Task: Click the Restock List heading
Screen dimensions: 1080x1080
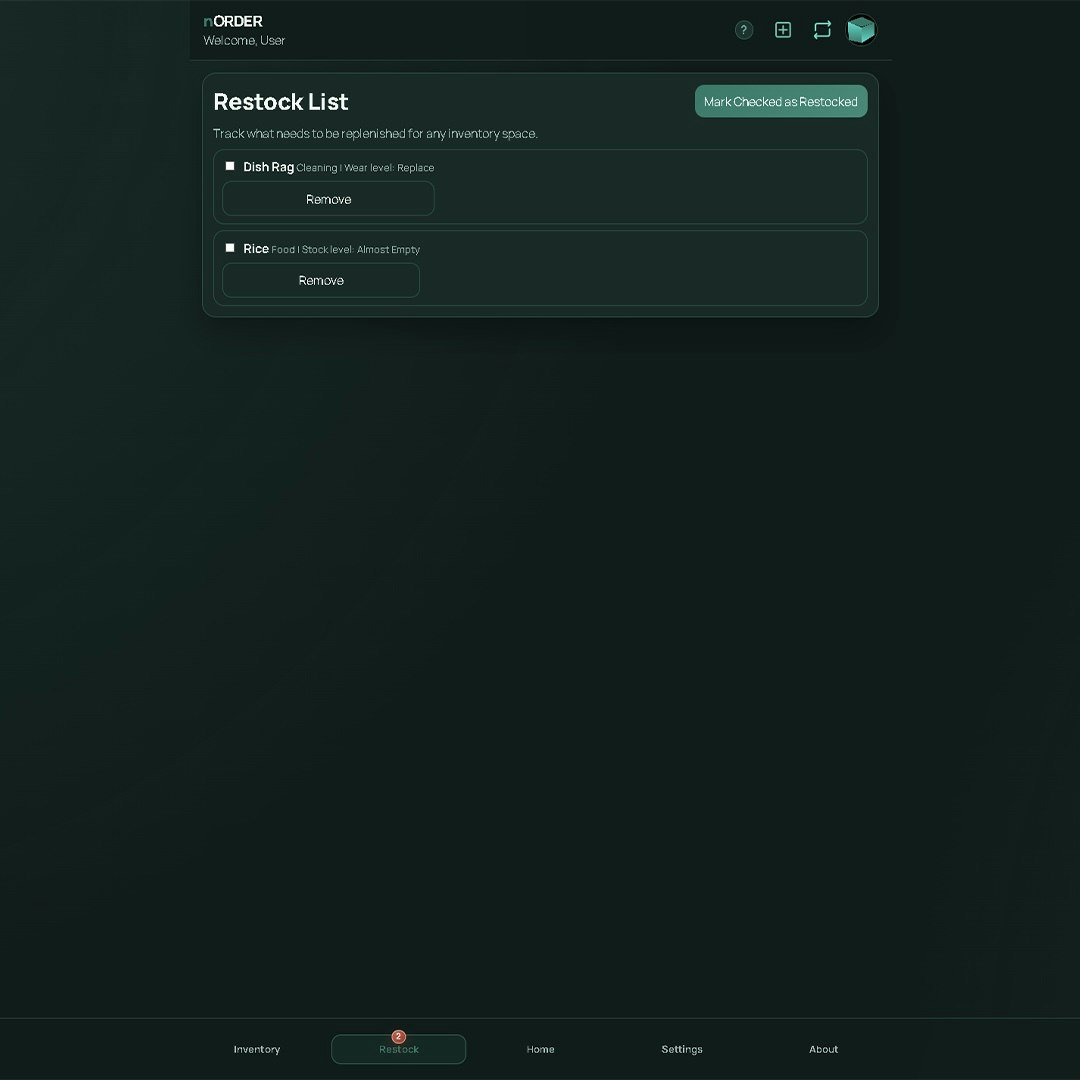Action: pos(281,102)
